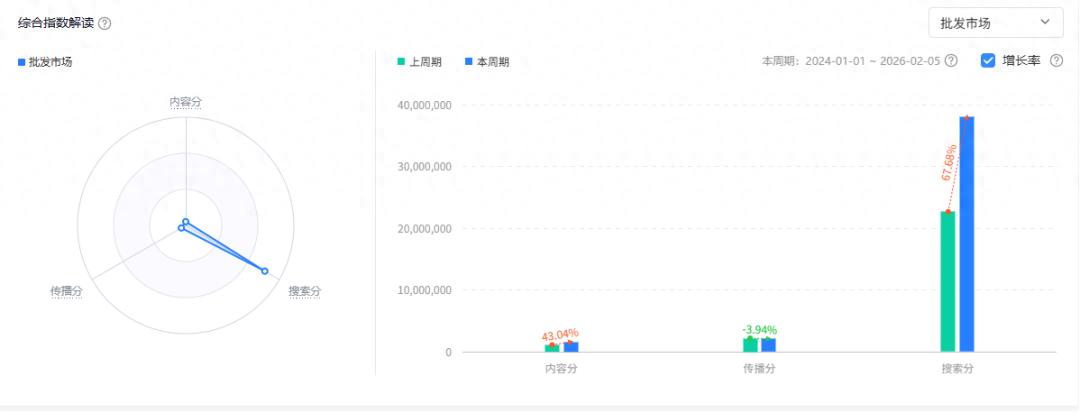Open help icon beside 综合指数解读 title
This screenshot has width=1080, height=413.
click(x=105, y=23)
